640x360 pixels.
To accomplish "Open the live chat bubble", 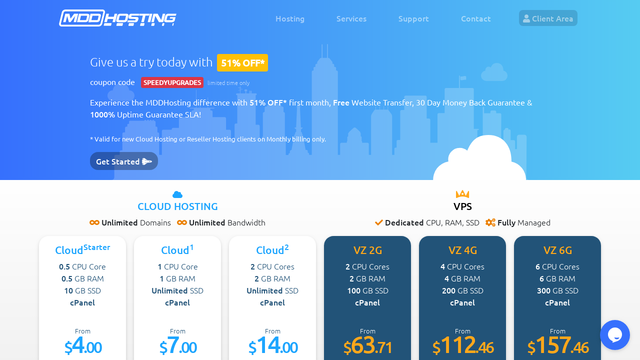I will 615,335.
